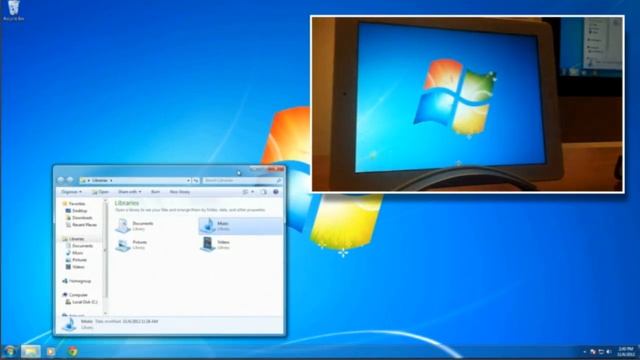
Task: Open the view options dropdown arrow
Action: [253, 192]
